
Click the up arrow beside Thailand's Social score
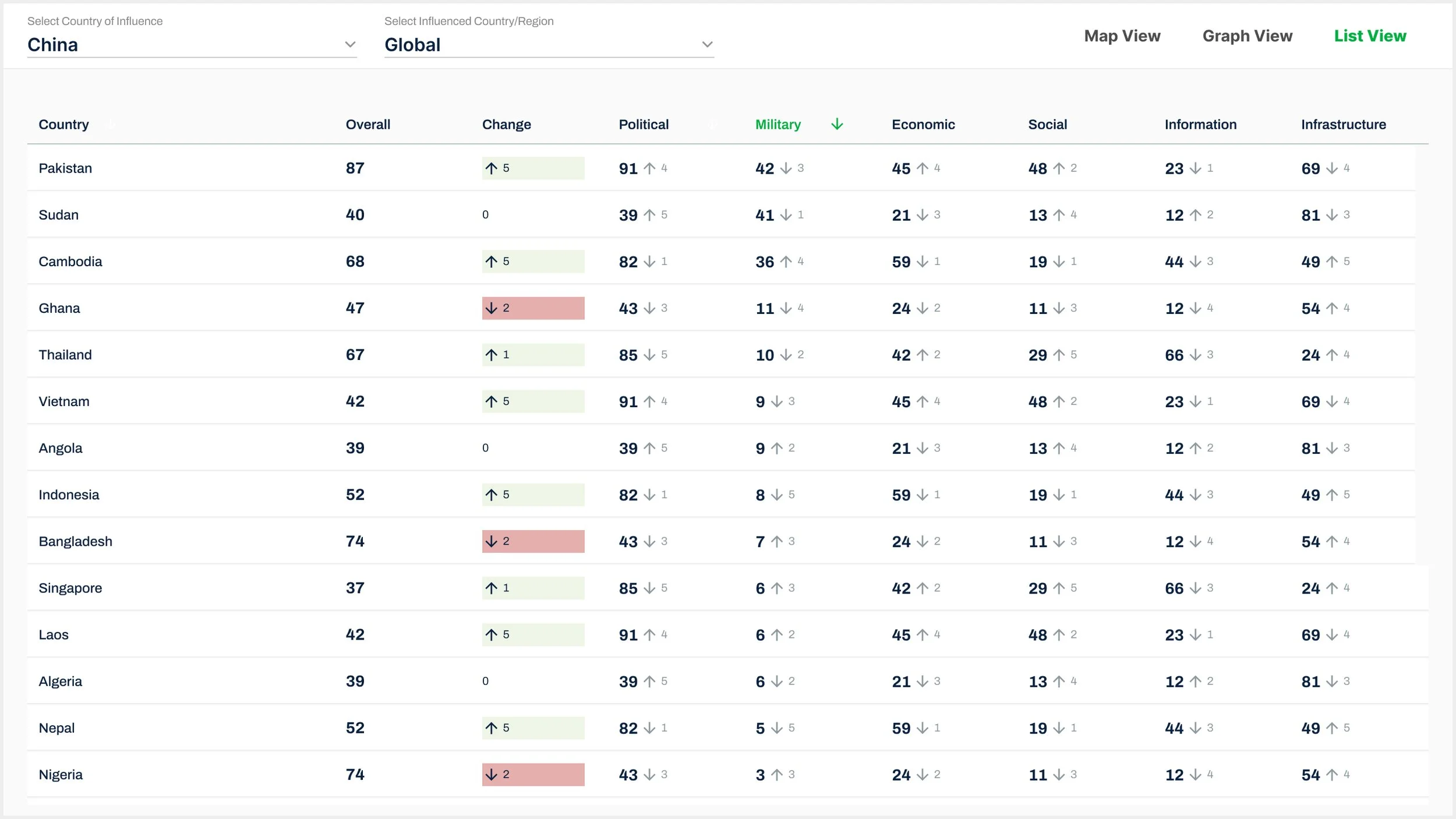[1059, 355]
